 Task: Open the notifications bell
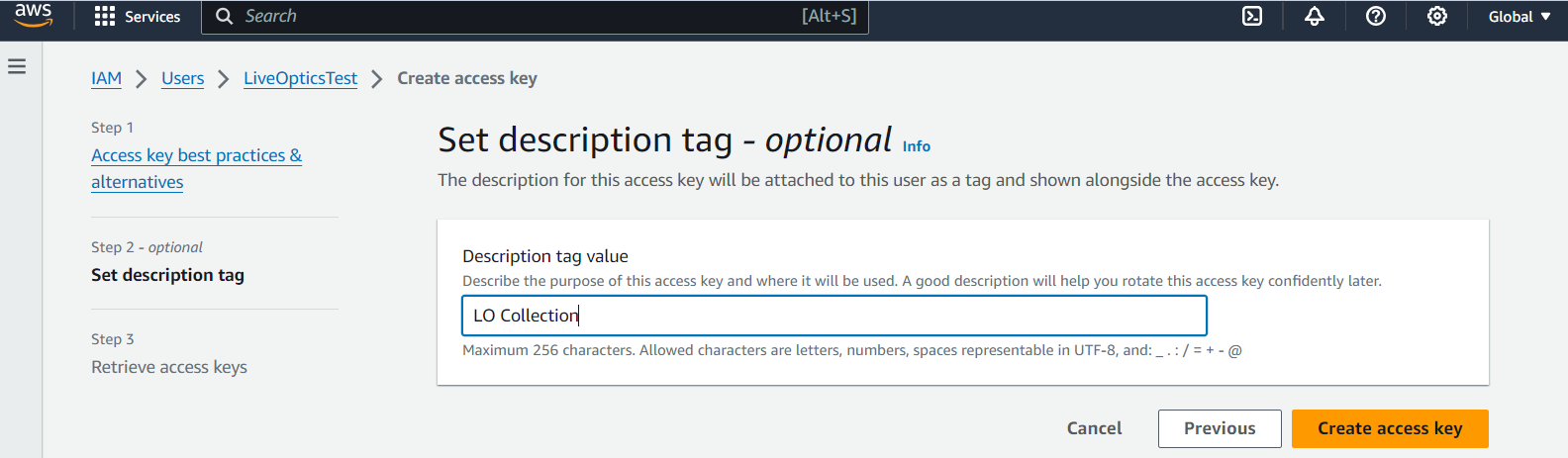tap(1314, 16)
